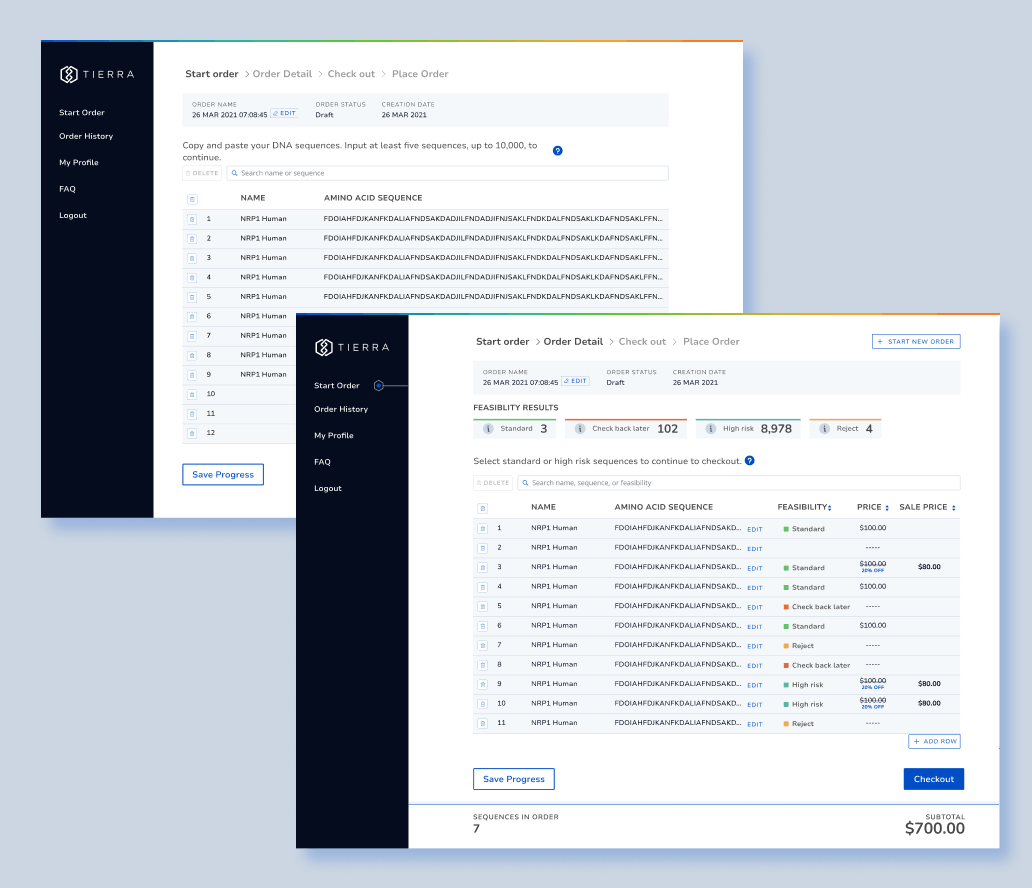Sort the table by the Price column
Image resolution: width=1032 pixels, height=888 pixels.
coord(887,508)
